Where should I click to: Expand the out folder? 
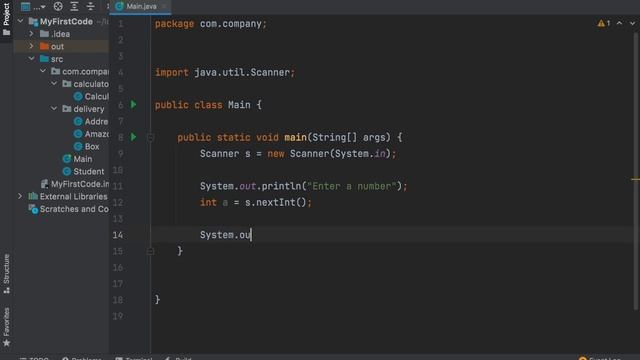point(31,46)
